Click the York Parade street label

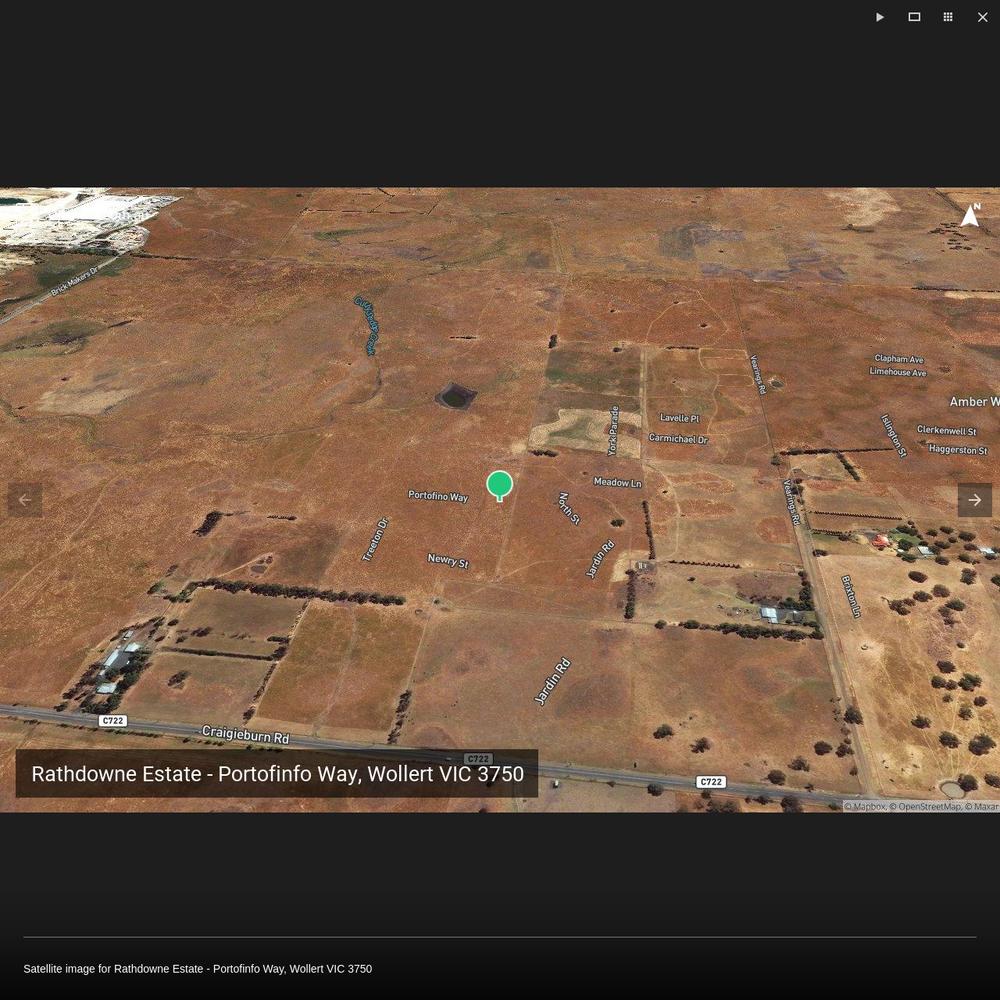click(613, 430)
